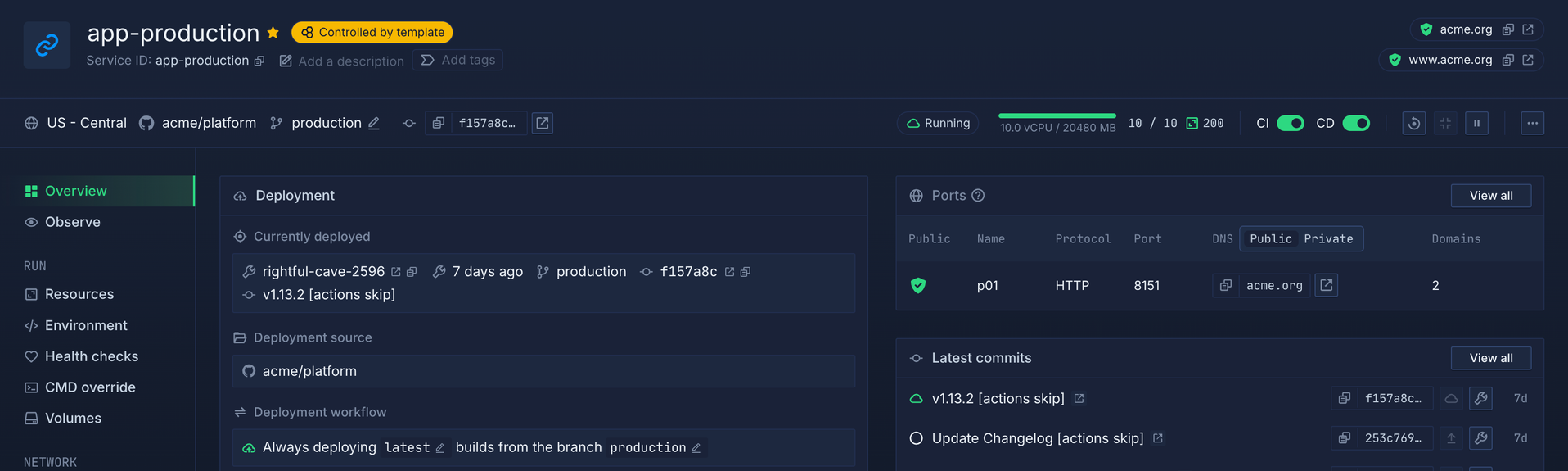Screen dimensions: 1568x471
Task: Click the pause service icon button
Action: pos(1476,123)
